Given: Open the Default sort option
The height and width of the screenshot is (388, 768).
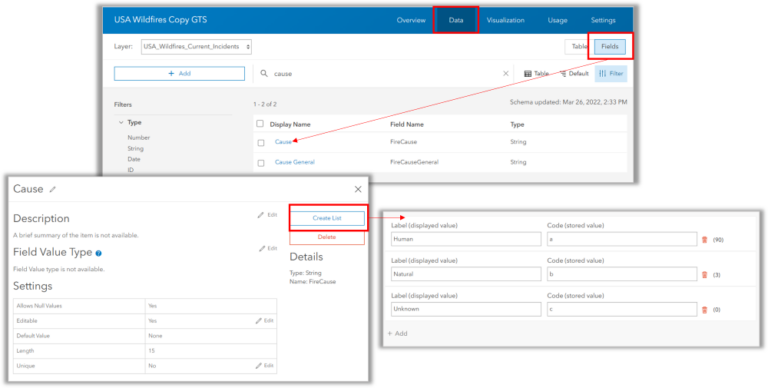Looking at the screenshot, I should (574, 73).
